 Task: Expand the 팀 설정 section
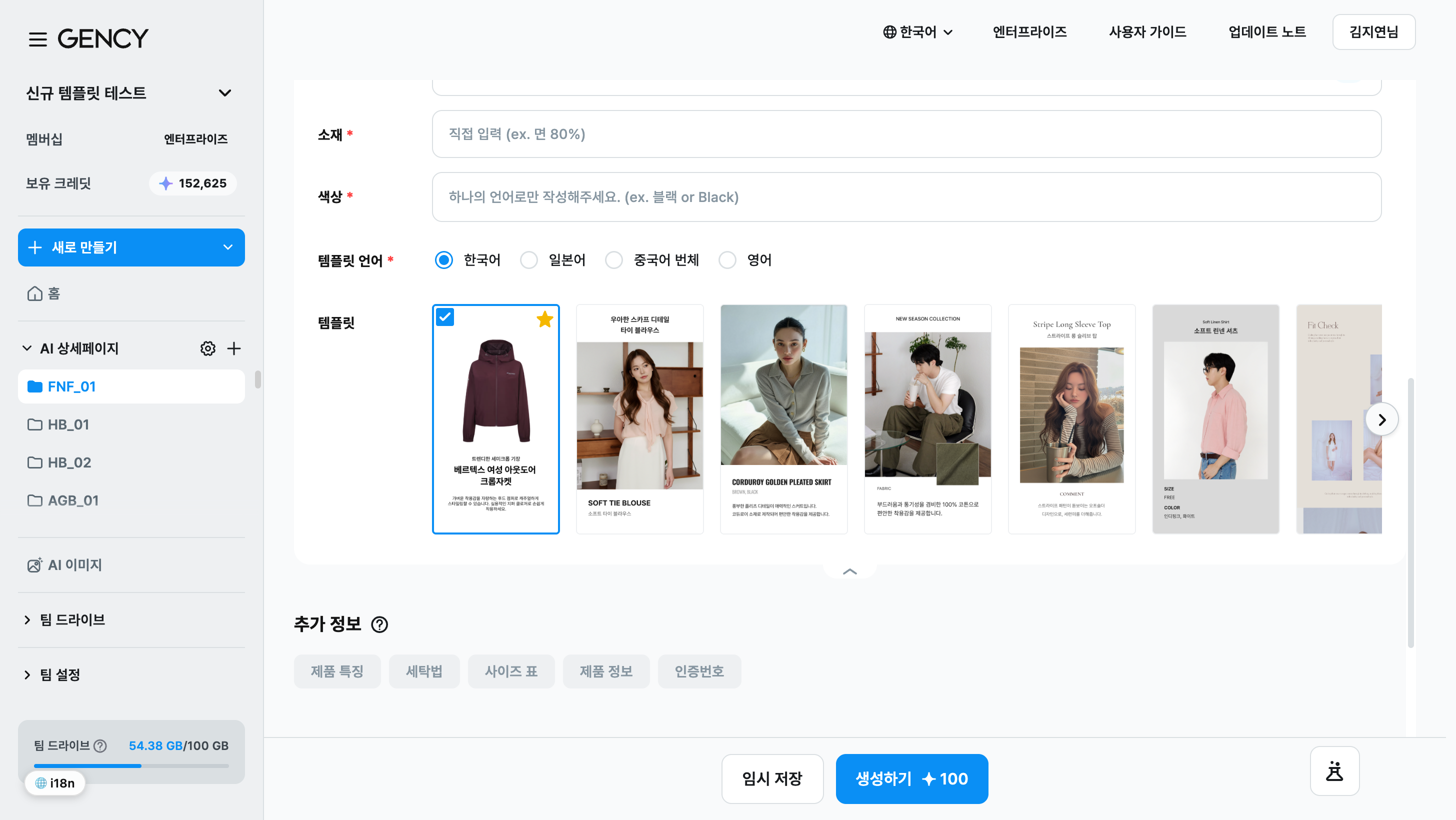[x=27, y=675]
